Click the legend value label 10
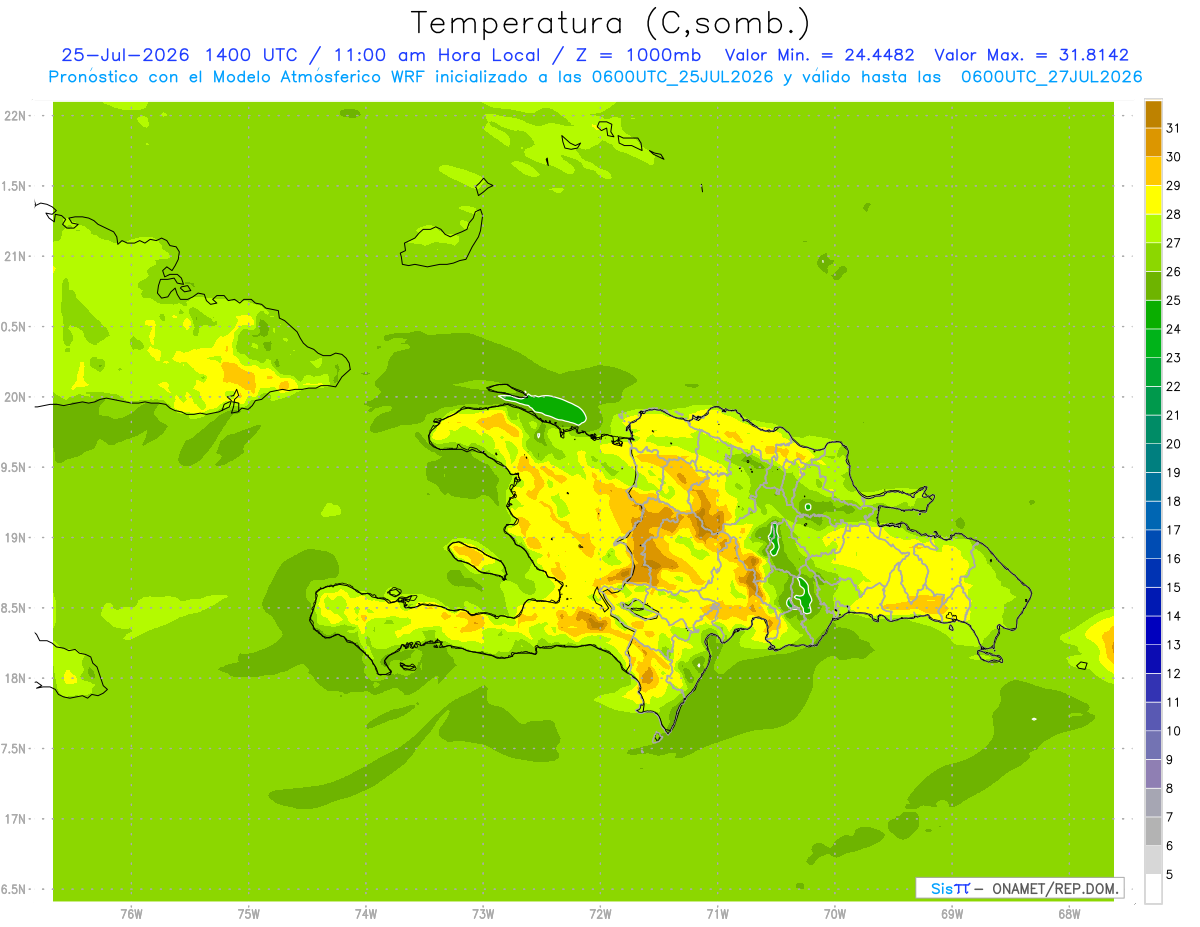Viewport: 1200px width, 927px height. pyautogui.click(x=1173, y=731)
